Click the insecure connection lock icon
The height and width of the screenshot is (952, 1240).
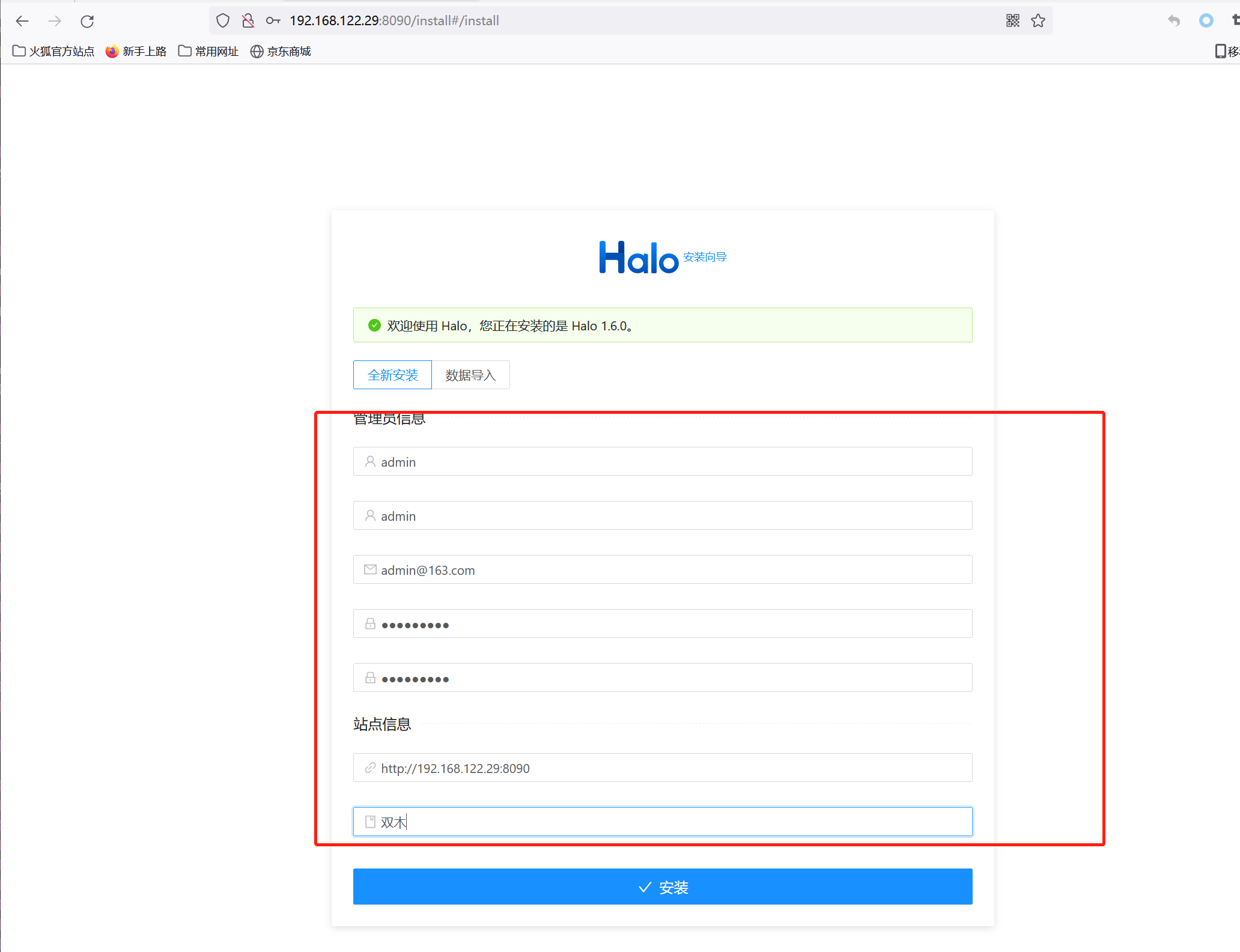click(248, 20)
